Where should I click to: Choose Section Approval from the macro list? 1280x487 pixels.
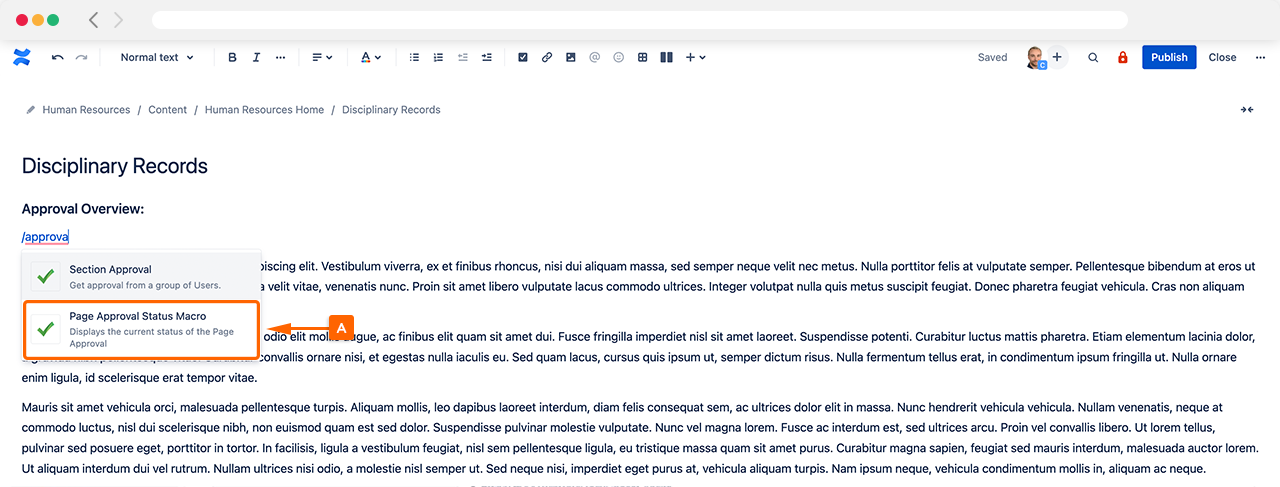click(142, 276)
